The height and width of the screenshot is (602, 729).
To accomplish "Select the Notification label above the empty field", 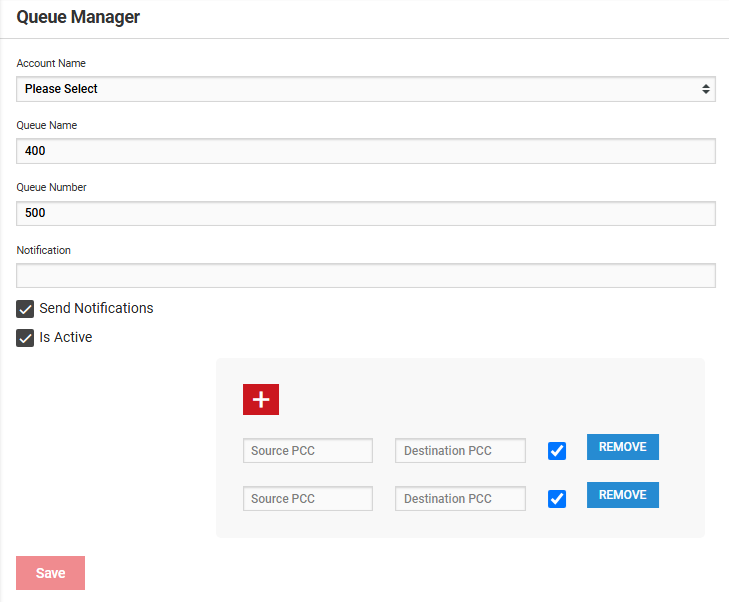I will pyautogui.click(x=44, y=250).
